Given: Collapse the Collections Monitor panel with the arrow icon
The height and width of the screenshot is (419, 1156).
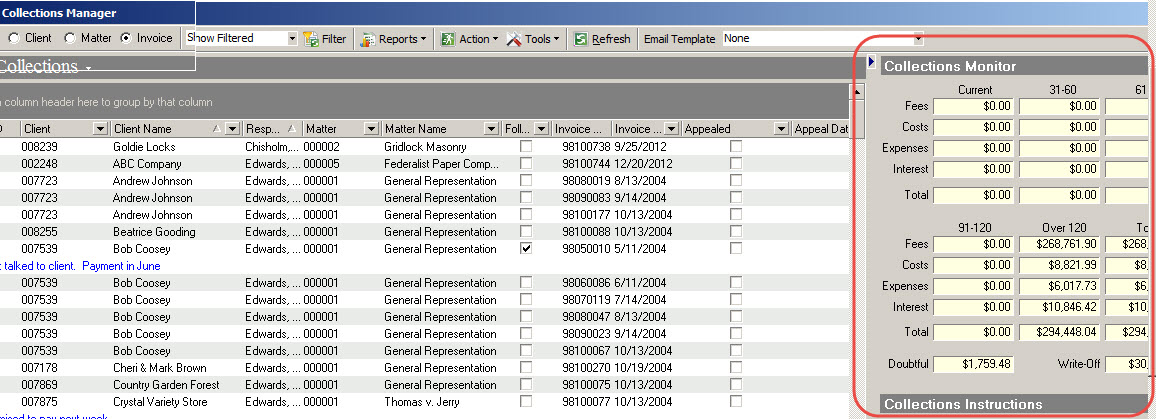Looking at the screenshot, I should [x=871, y=63].
